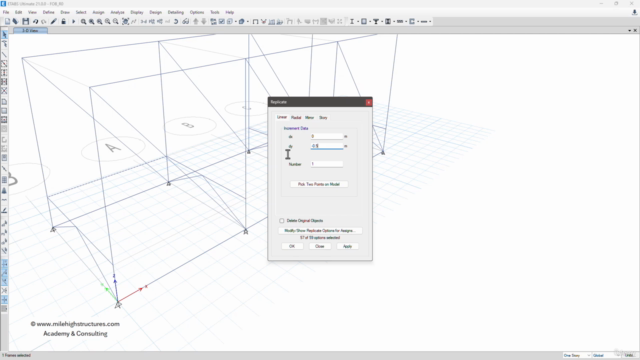This screenshot has height=360, width=640.
Task: Click the pencil edit icon in toolbar
Action: pos(53,21)
